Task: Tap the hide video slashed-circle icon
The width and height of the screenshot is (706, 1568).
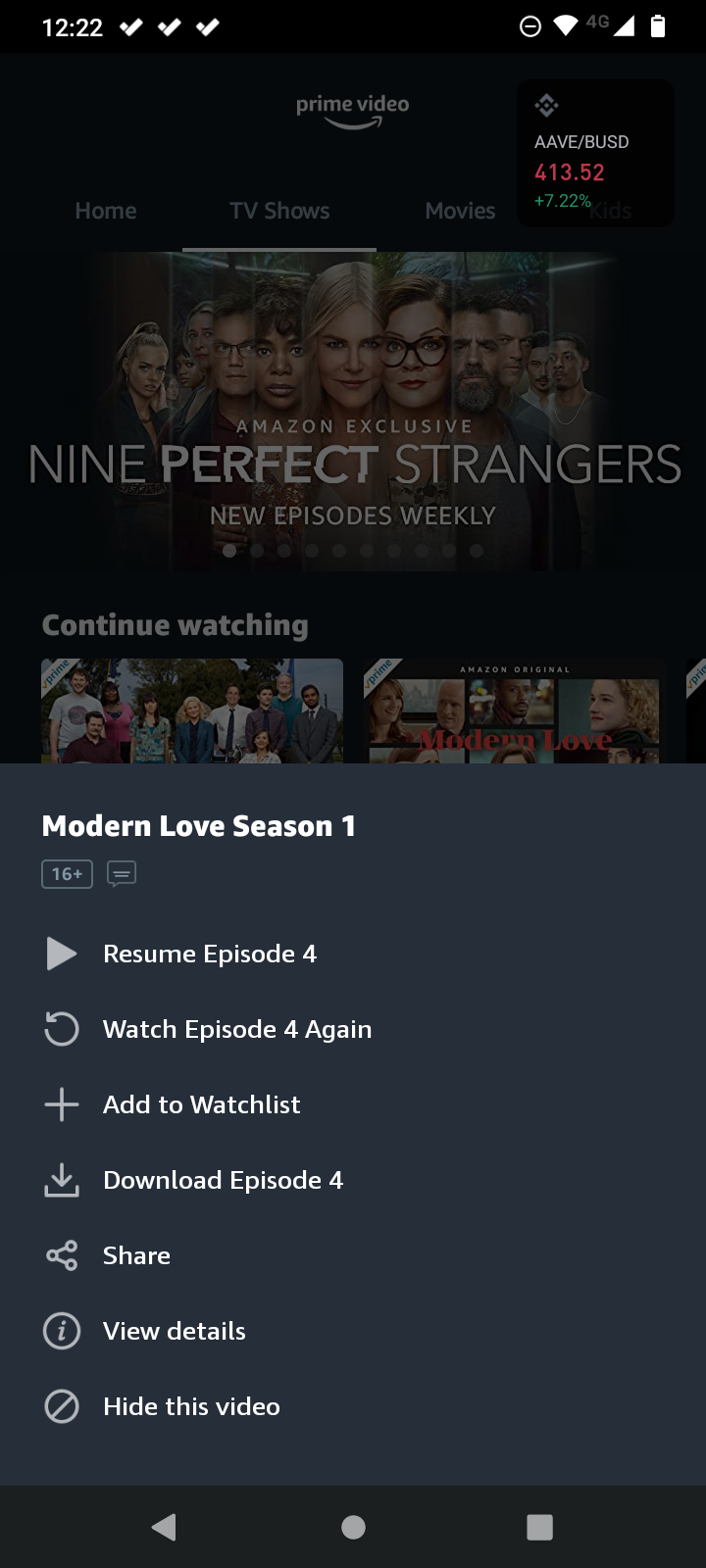Action: 61,1406
